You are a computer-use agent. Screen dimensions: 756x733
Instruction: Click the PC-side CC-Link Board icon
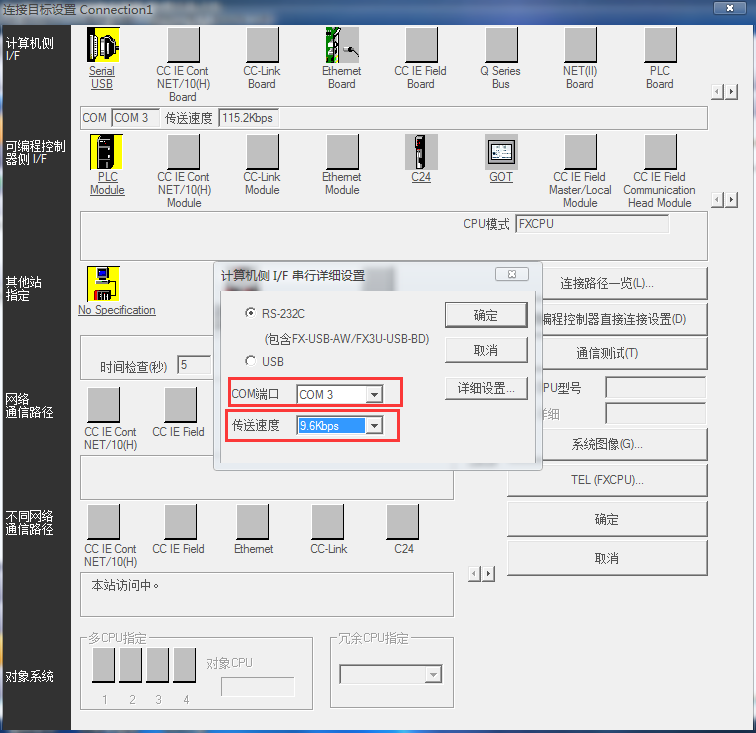tap(262, 45)
